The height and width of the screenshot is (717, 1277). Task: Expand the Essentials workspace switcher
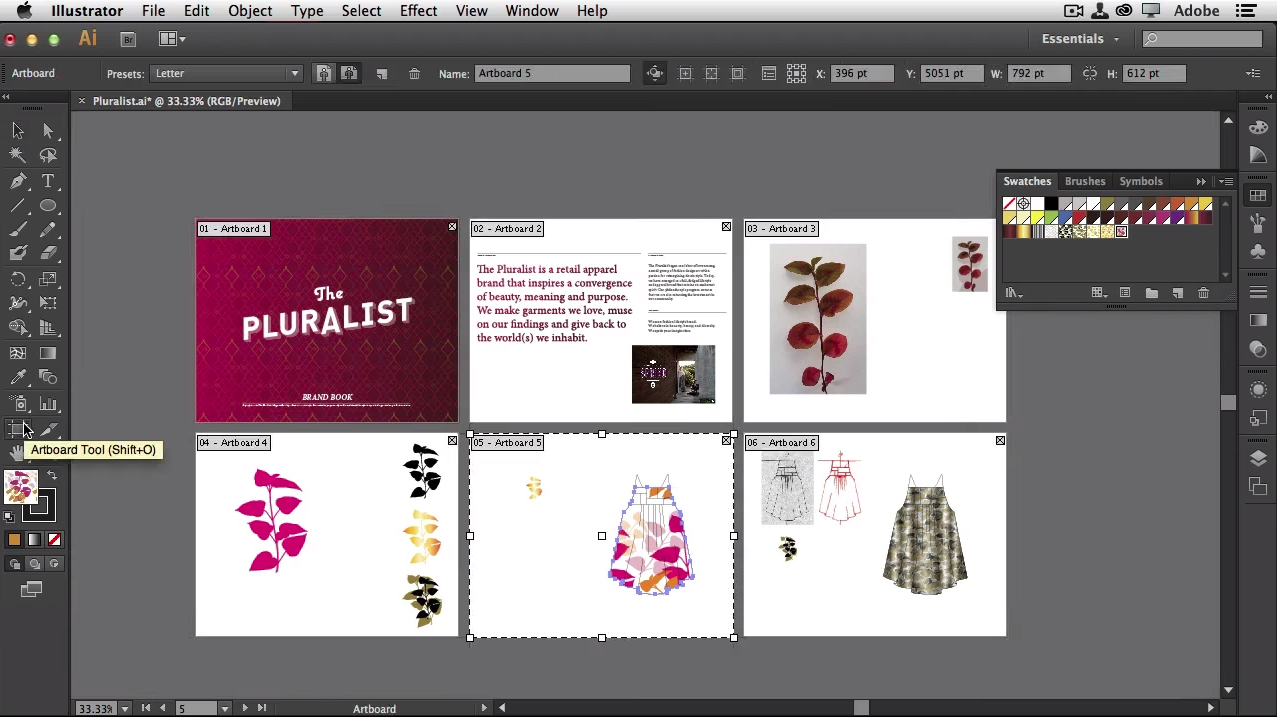click(1080, 39)
